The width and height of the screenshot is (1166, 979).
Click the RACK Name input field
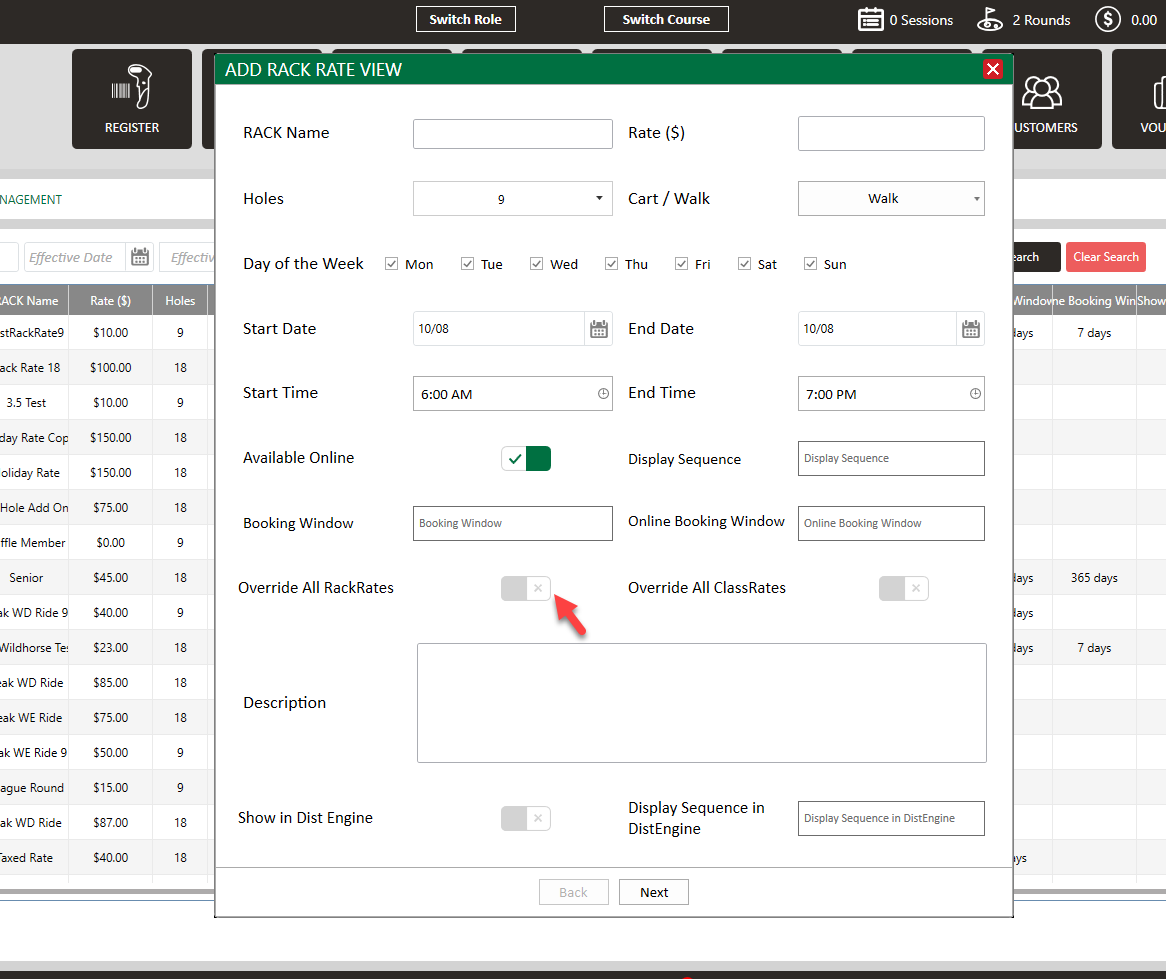[512, 134]
